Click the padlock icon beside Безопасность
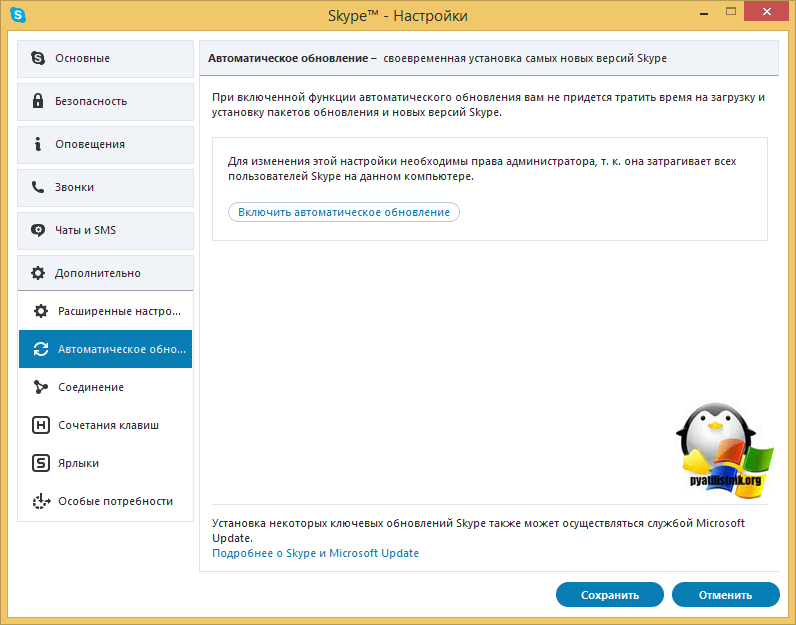The image size is (796, 625). 38,101
